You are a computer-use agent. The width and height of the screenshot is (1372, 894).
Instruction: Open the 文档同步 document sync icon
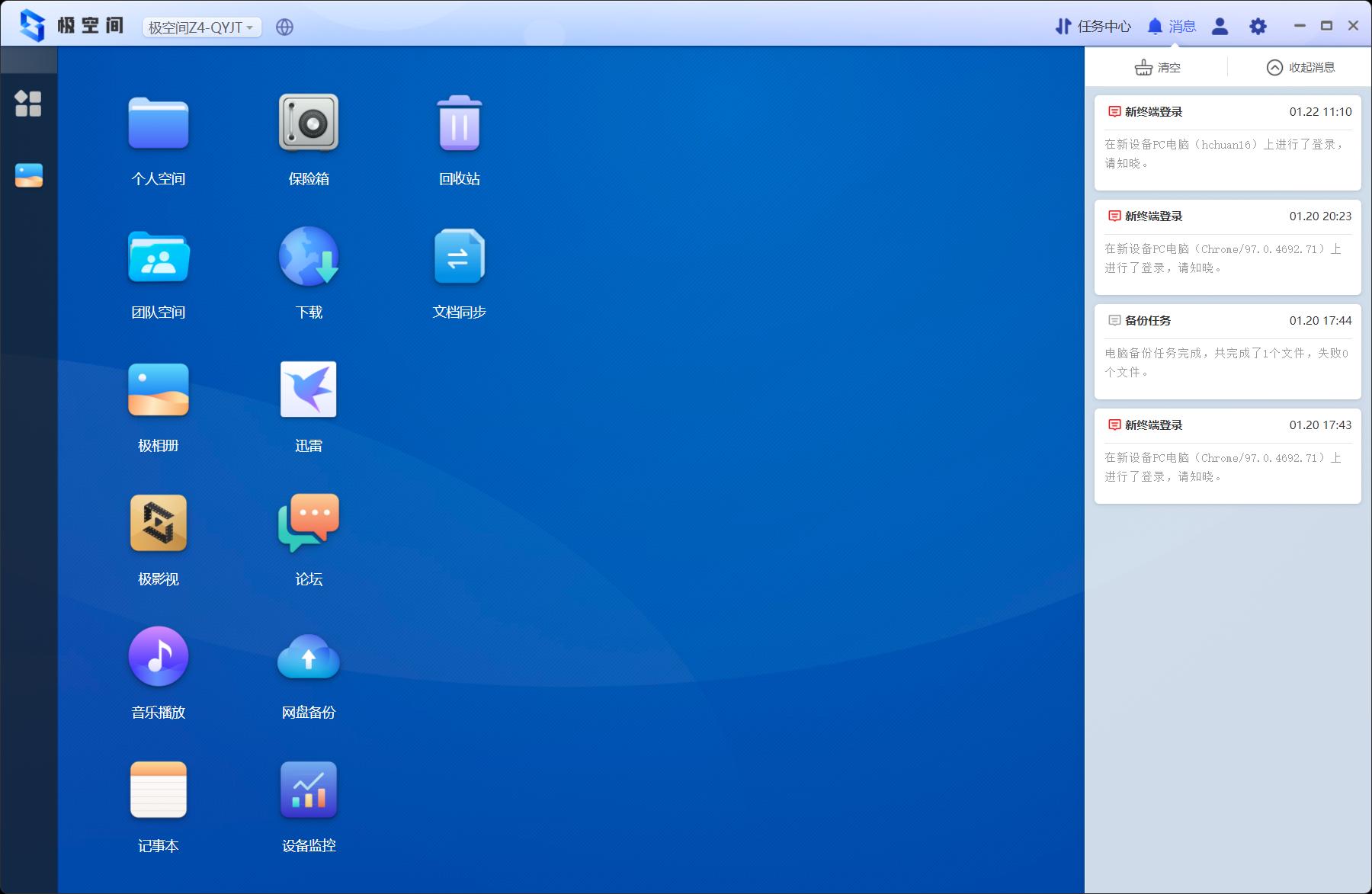[459, 257]
